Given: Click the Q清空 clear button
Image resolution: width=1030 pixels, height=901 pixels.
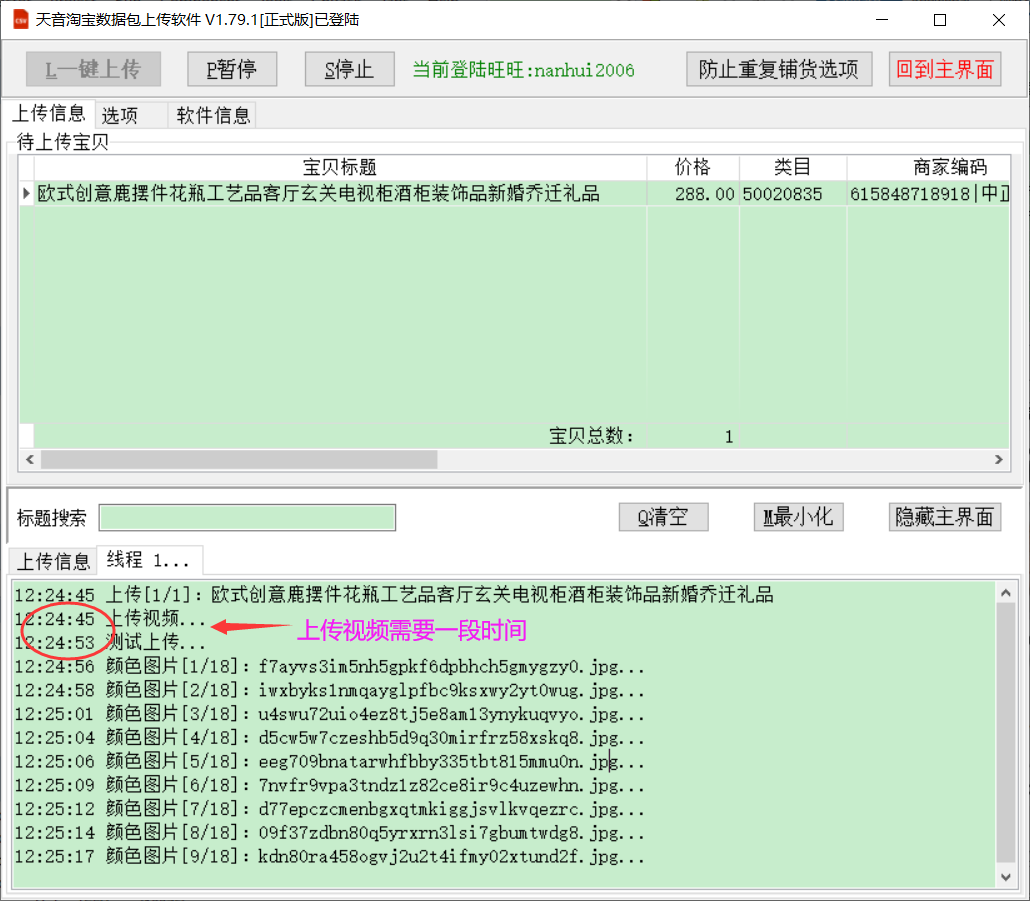Looking at the screenshot, I should [664, 517].
